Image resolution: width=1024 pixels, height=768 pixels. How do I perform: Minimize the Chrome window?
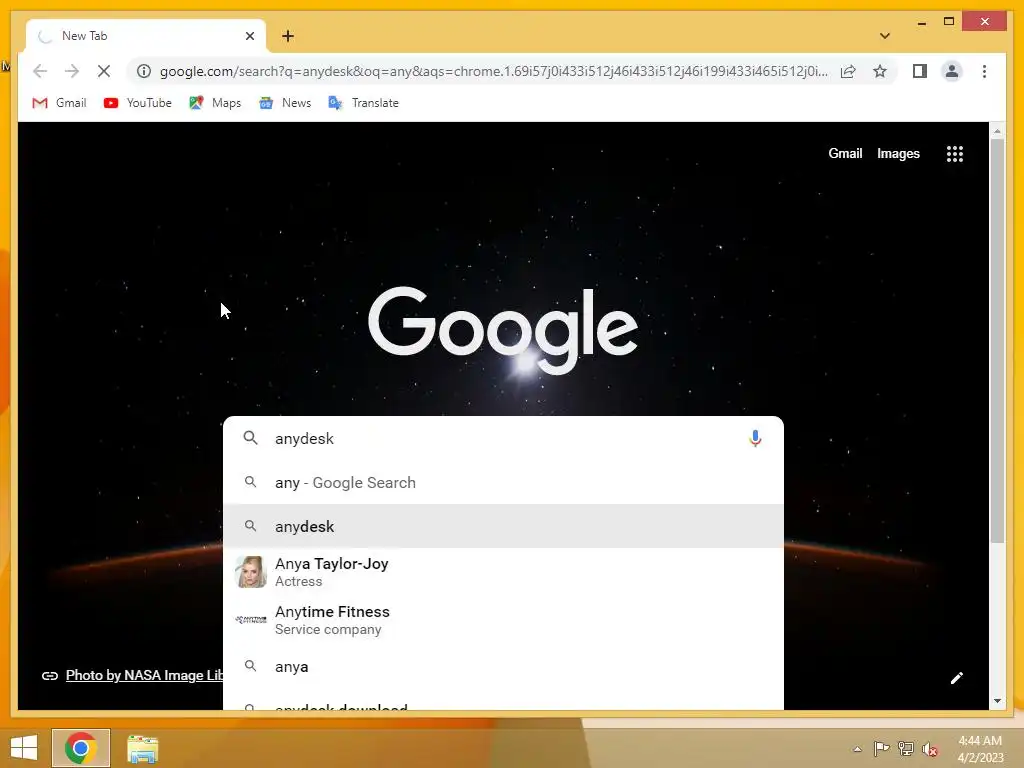point(921,22)
